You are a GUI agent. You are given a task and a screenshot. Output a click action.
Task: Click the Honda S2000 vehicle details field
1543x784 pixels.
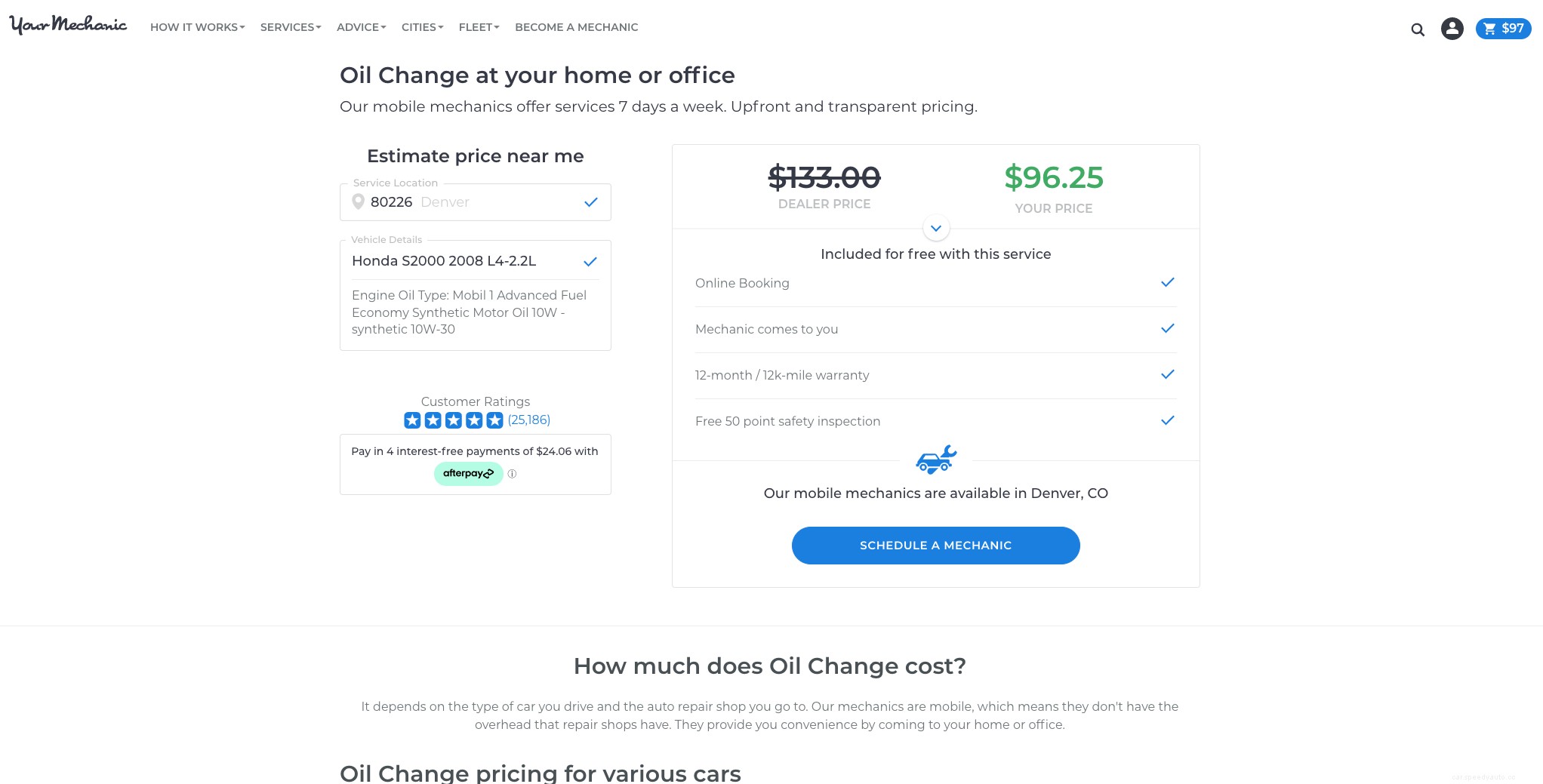point(444,261)
